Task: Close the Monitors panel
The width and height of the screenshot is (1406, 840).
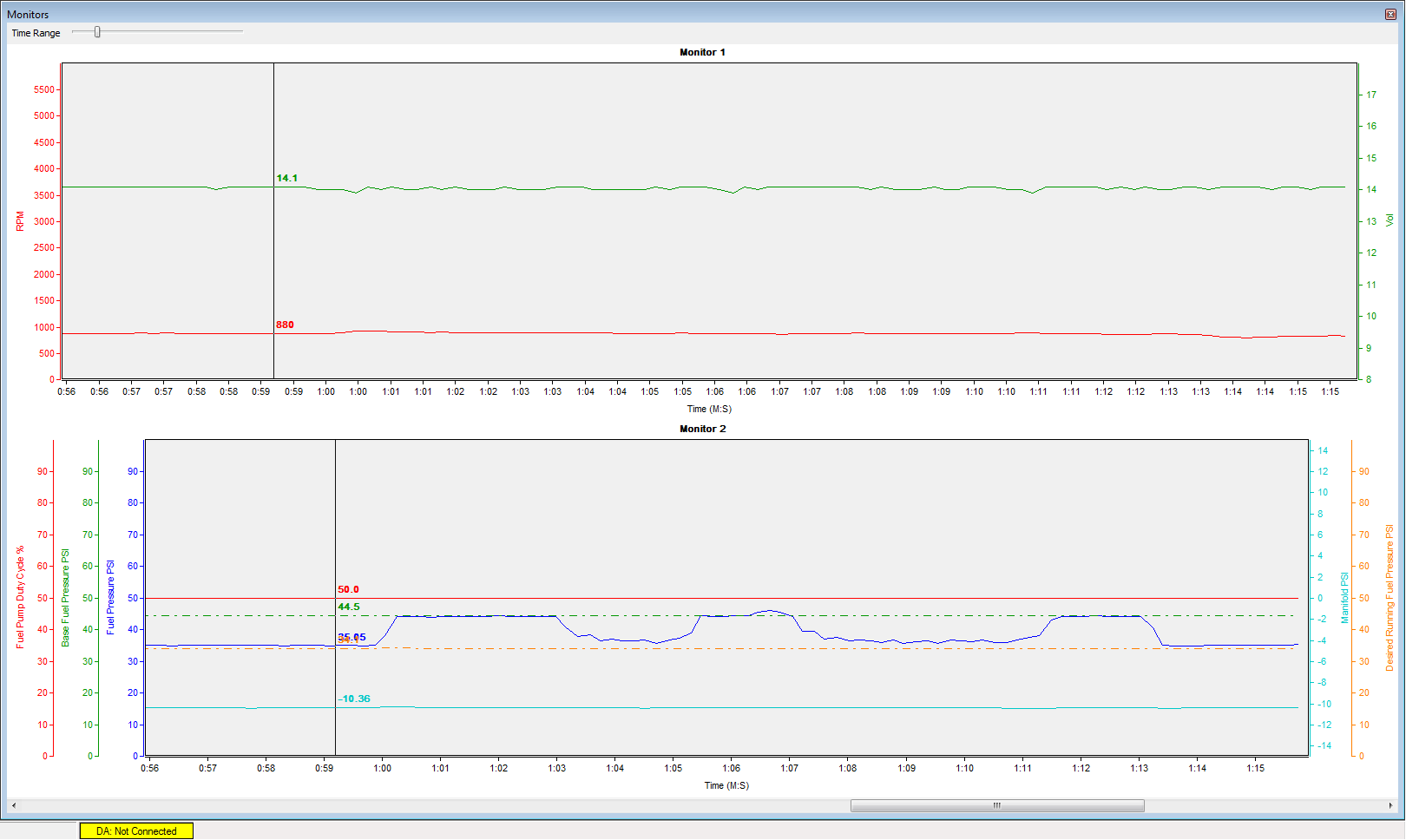Action: pyautogui.click(x=1390, y=14)
